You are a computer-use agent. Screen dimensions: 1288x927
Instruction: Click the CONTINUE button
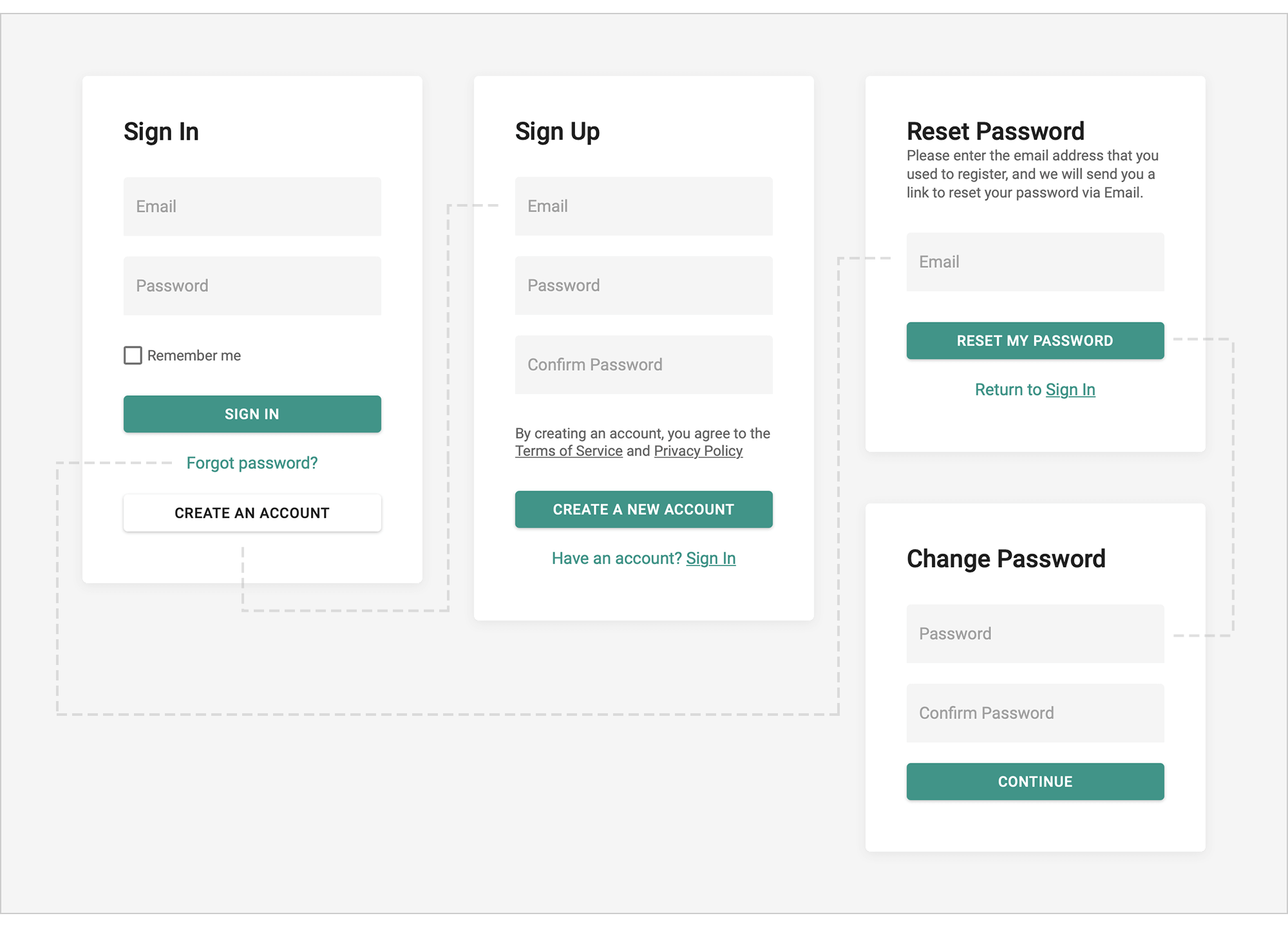pyautogui.click(x=1035, y=782)
